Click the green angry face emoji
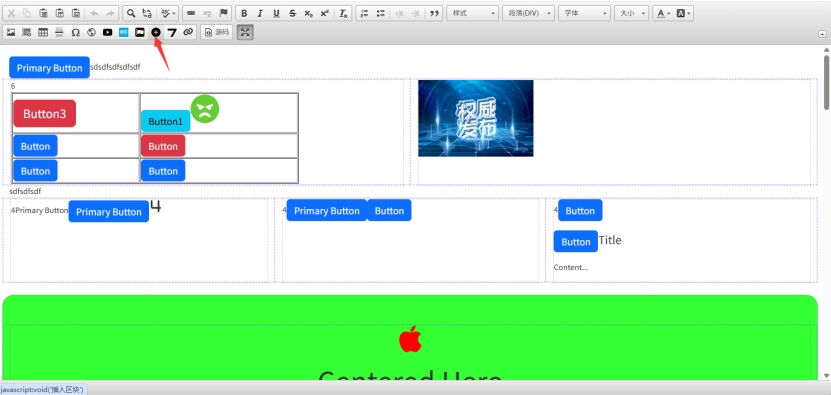Screen dimensions: 831x395 pyautogui.click(x=205, y=109)
